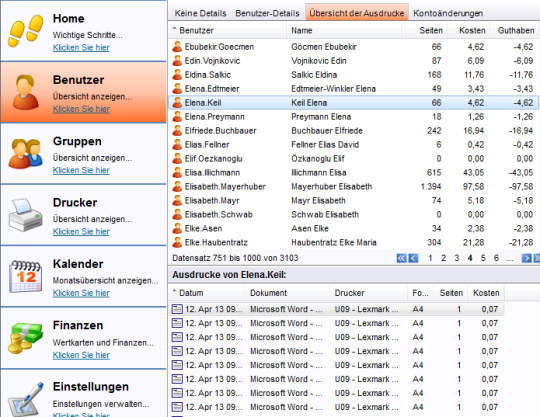540x417 pixels.
Task: Jump to page 2 of records
Action: [444, 258]
